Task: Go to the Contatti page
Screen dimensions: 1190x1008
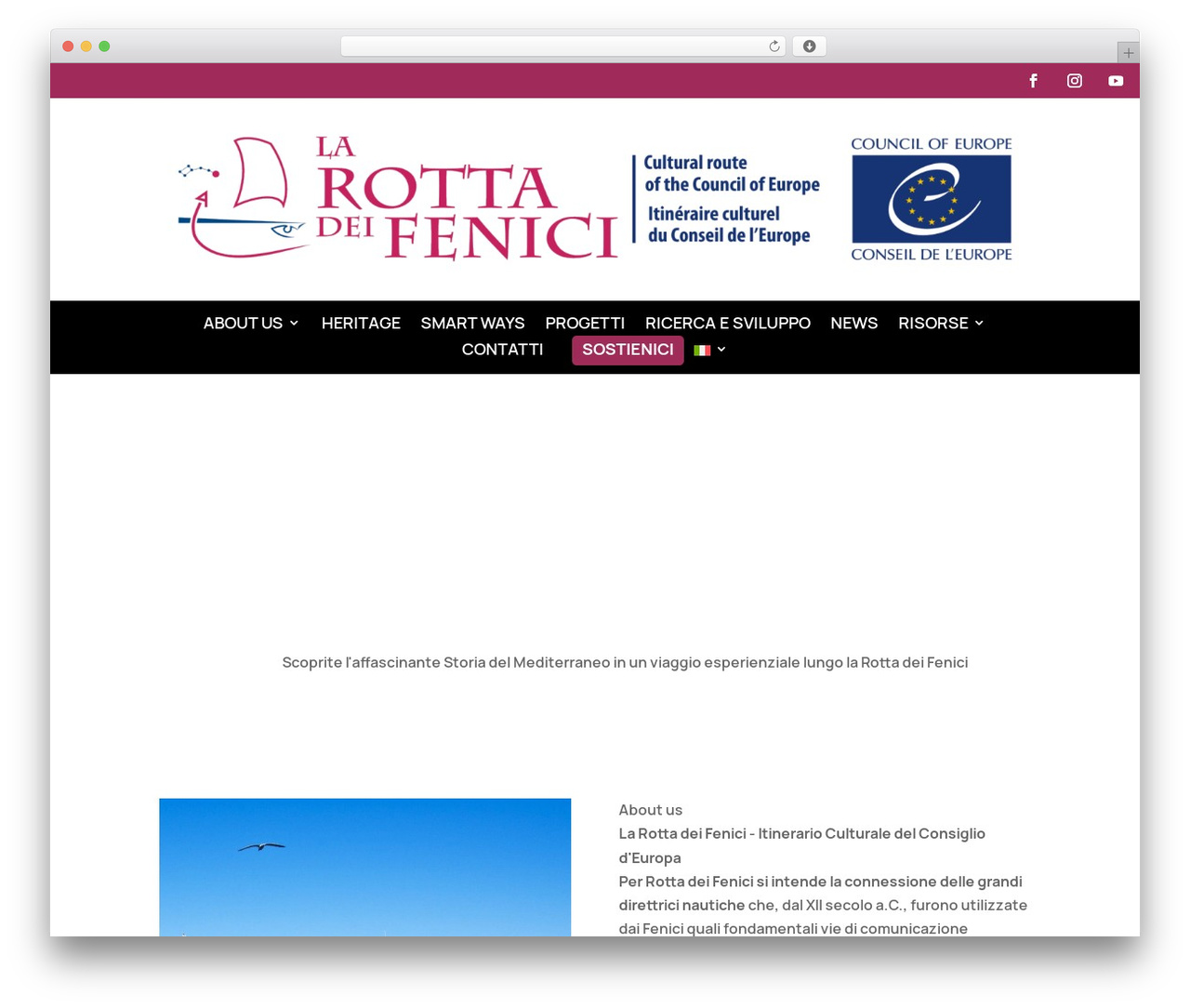Action: (x=502, y=350)
